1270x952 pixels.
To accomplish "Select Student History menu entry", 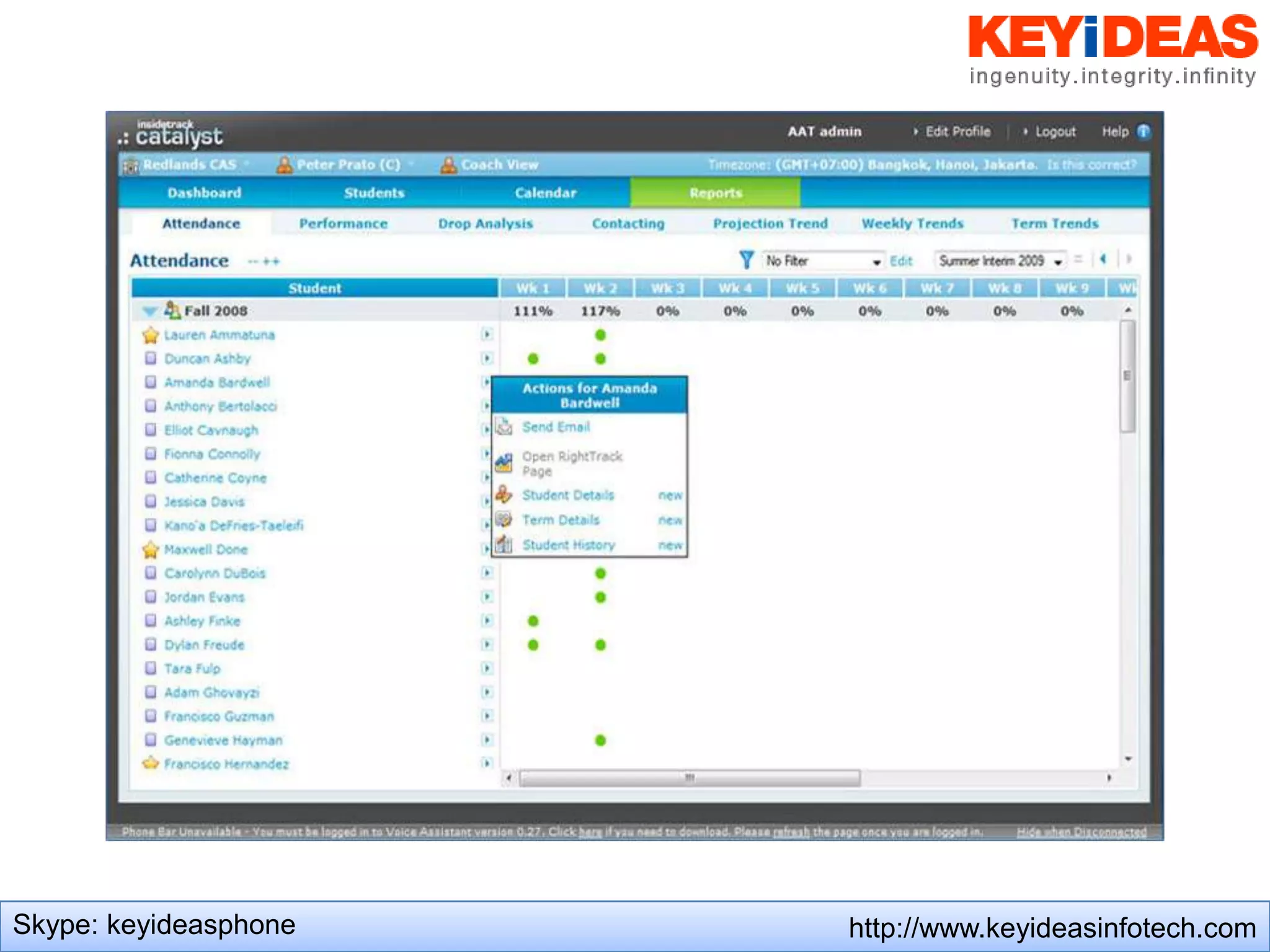I will click(569, 545).
